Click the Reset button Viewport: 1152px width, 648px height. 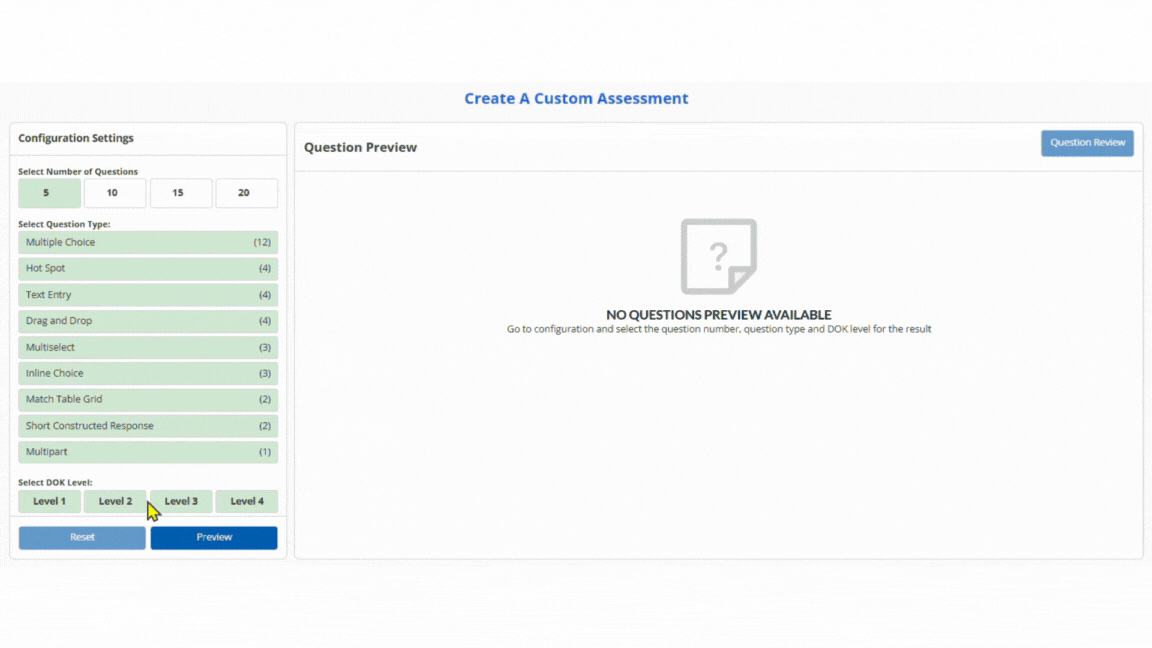click(x=82, y=538)
